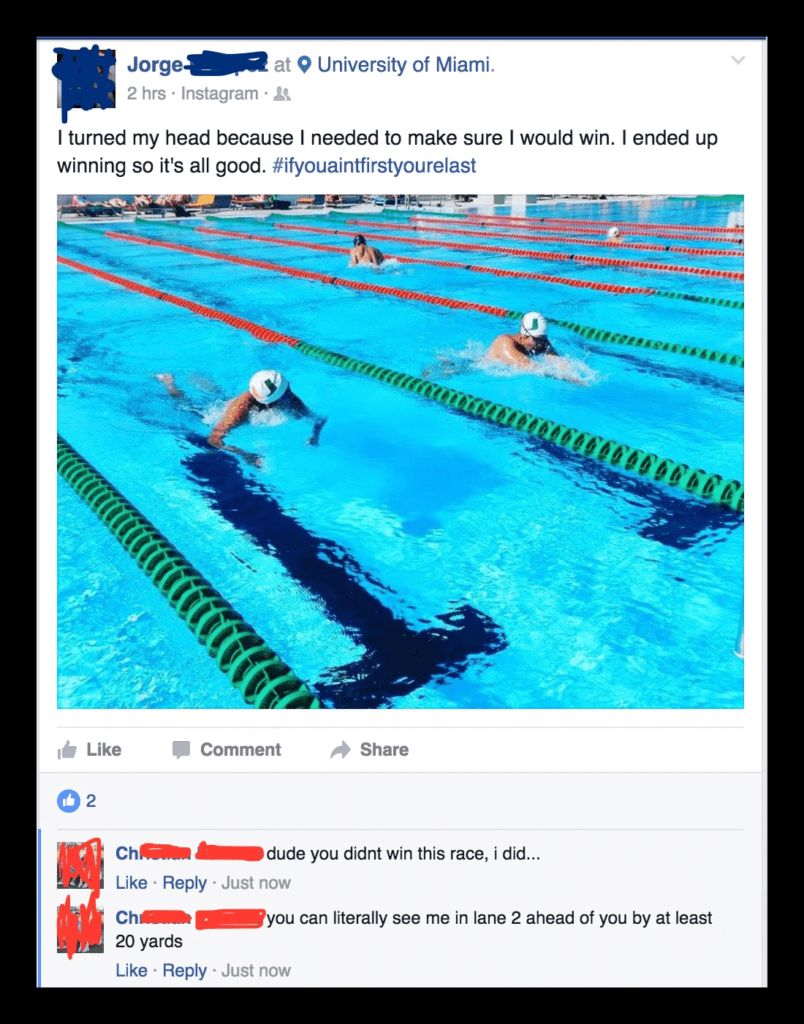Like the 'lane 2 ahead of you' comment
Viewport: 804px width, 1024px height.
tap(131, 970)
